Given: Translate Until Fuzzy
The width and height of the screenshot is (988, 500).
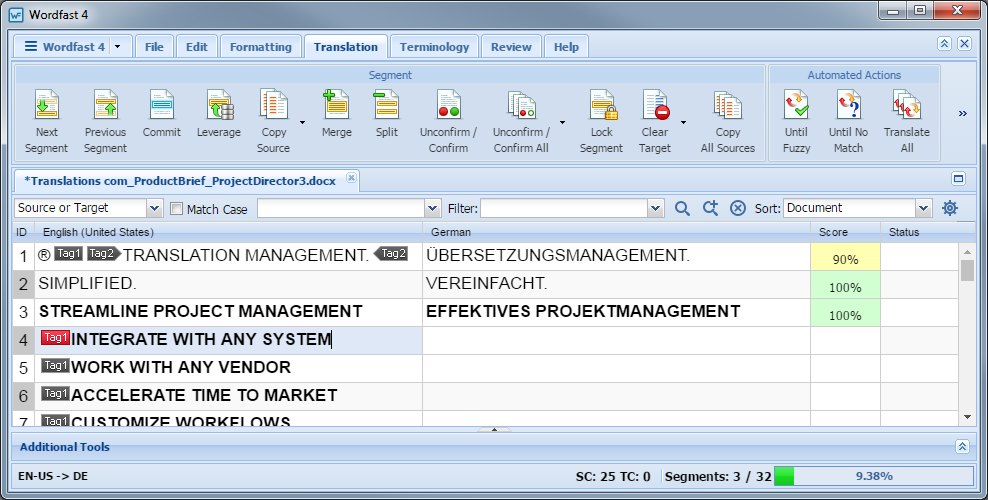Looking at the screenshot, I should click(x=796, y=122).
